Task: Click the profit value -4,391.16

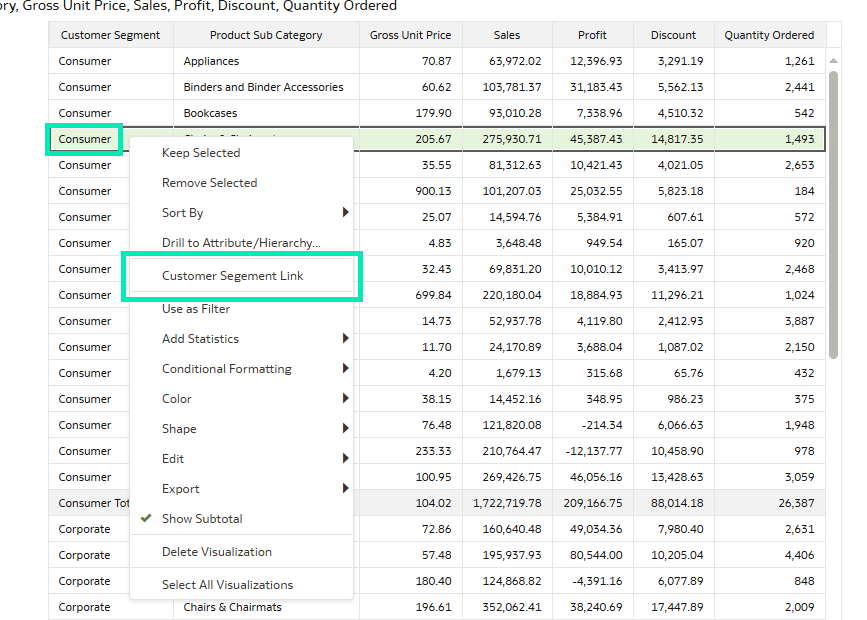Action: [599, 581]
